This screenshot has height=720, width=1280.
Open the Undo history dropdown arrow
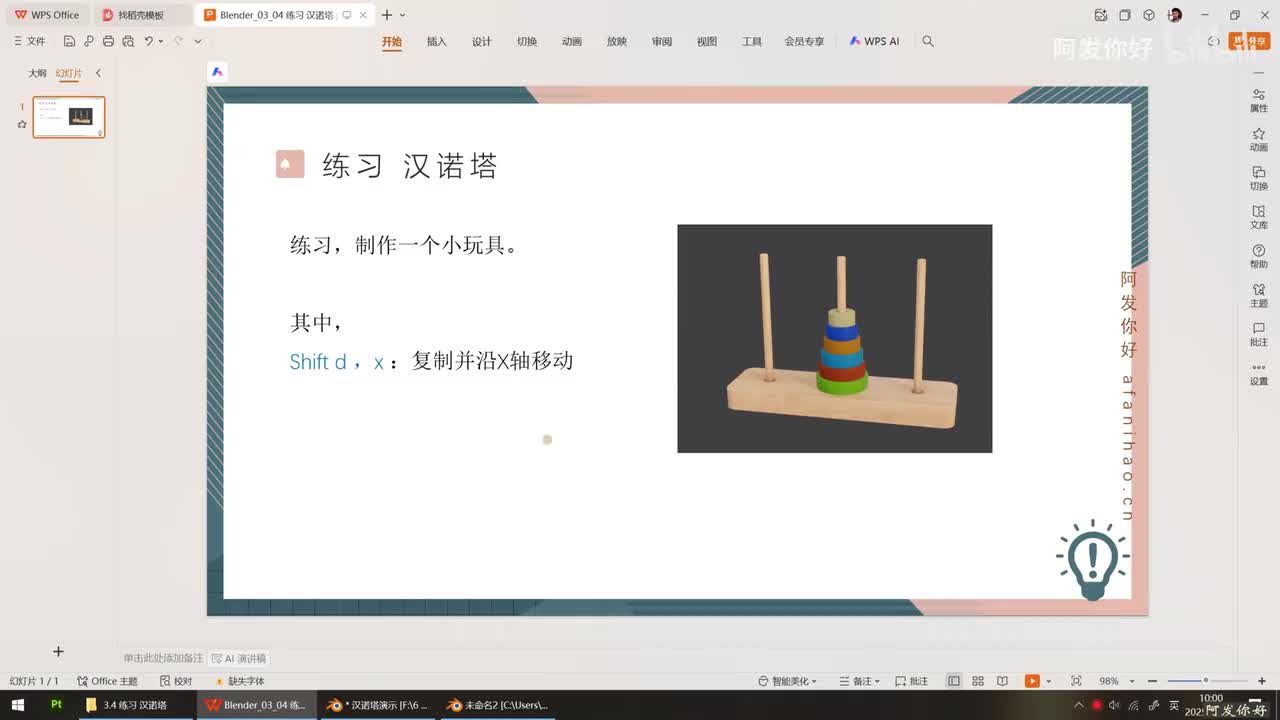(x=160, y=42)
